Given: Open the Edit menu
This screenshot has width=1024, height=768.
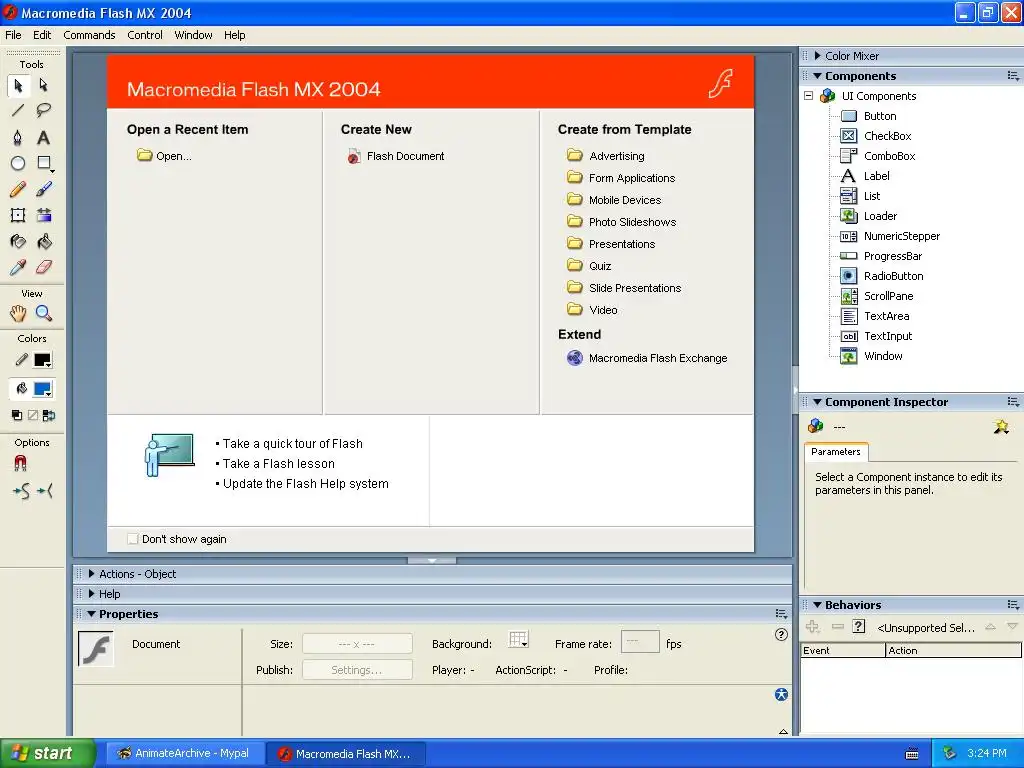Looking at the screenshot, I should click(42, 35).
